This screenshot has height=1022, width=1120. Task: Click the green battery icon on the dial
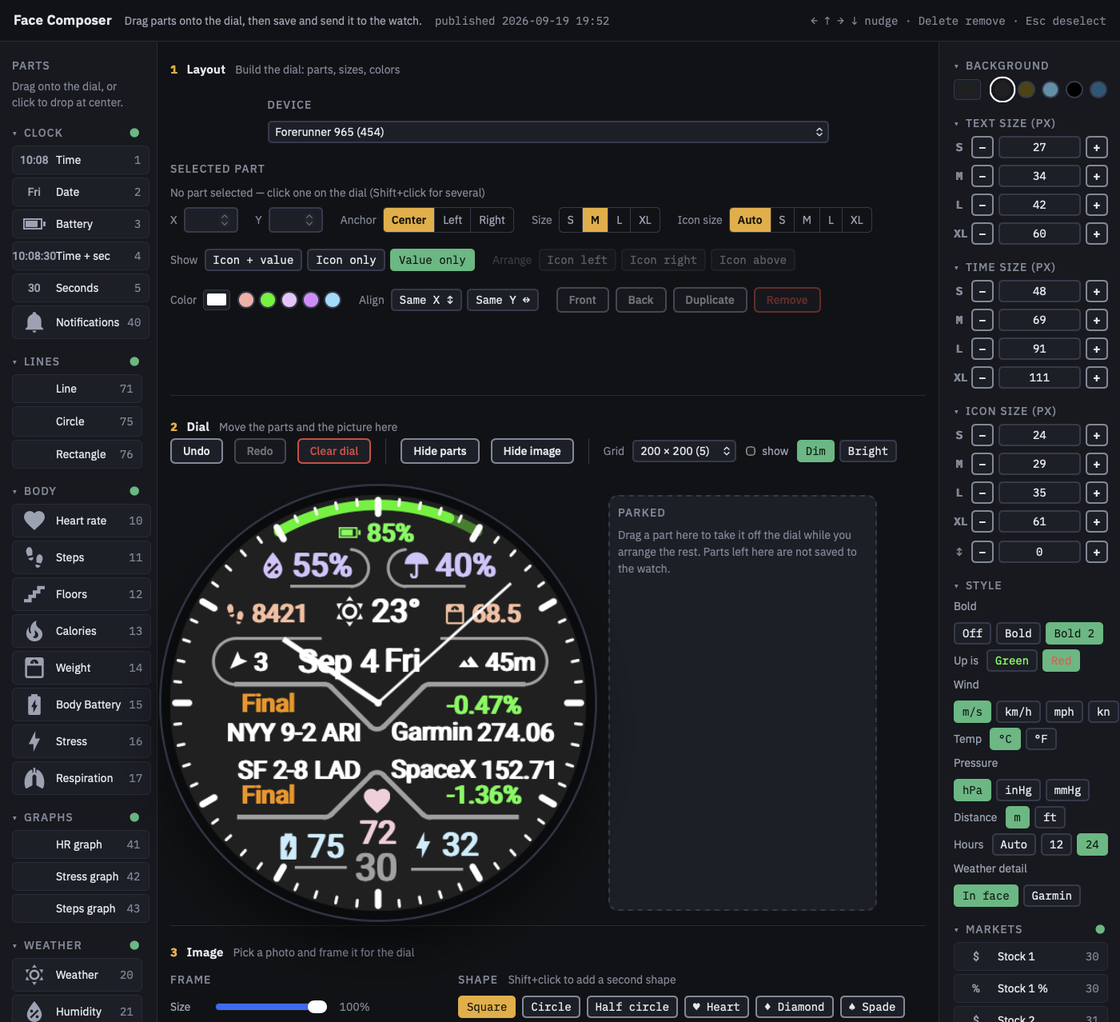coord(349,533)
